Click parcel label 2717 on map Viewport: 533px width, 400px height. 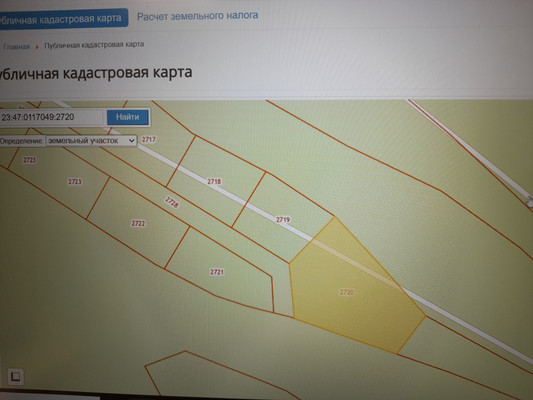[x=149, y=139]
